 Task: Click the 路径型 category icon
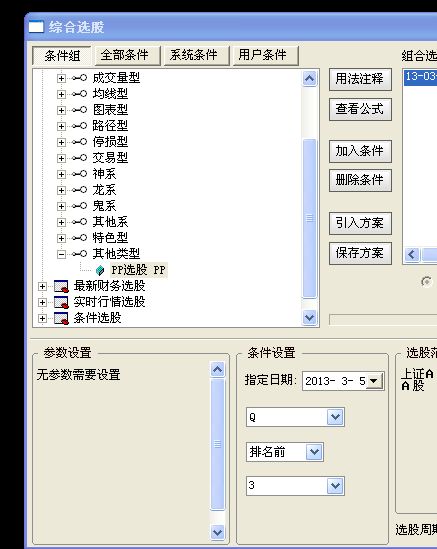[x=79, y=126]
